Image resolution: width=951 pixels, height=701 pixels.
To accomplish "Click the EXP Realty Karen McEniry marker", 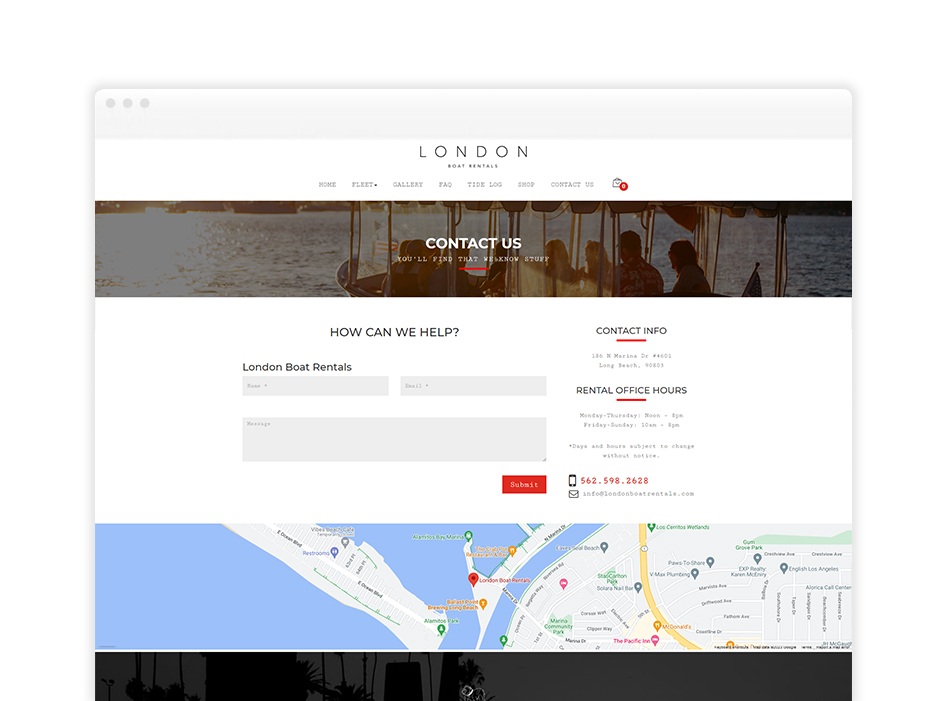I will (x=757, y=558).
